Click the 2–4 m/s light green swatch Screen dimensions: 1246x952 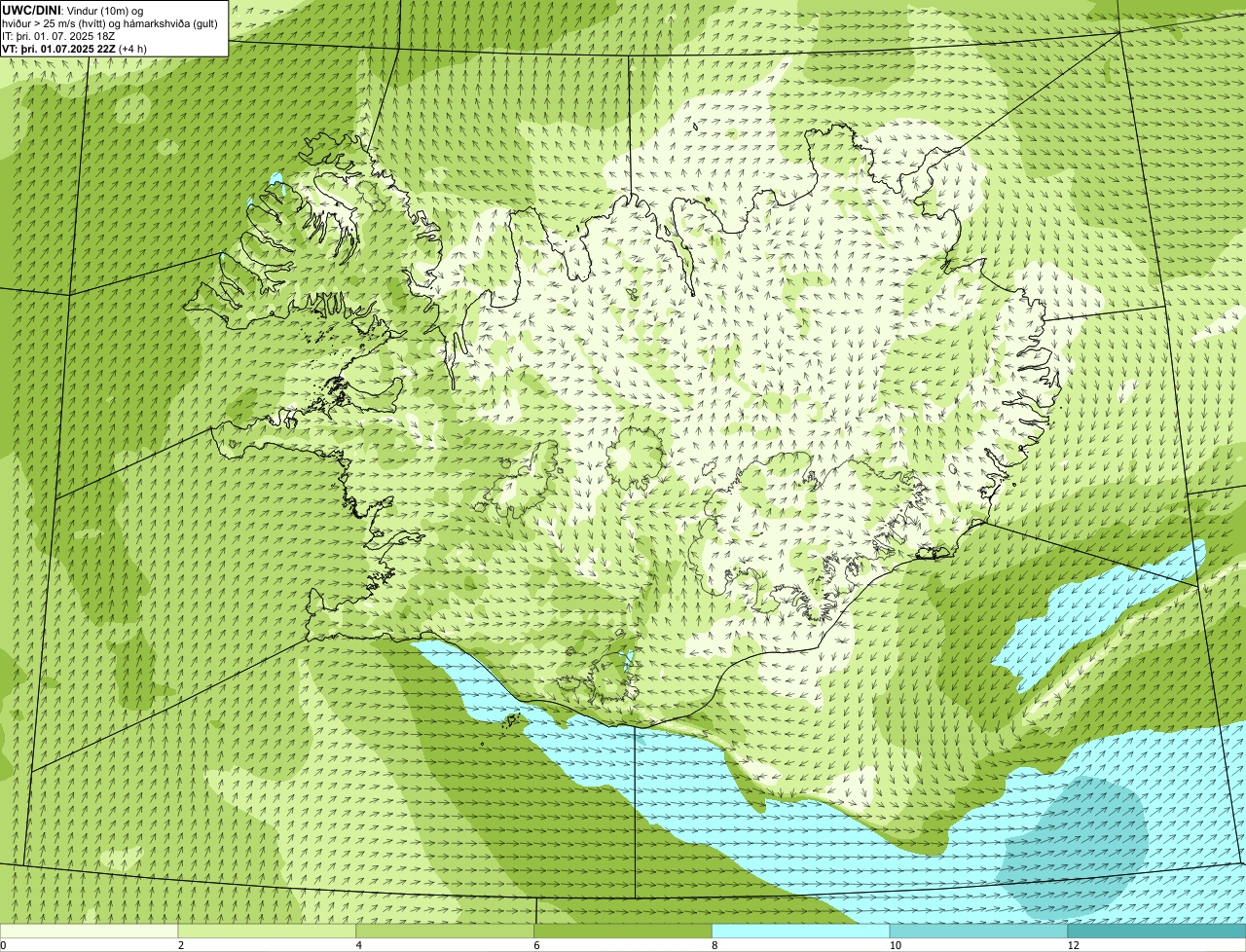pos(269,932)
